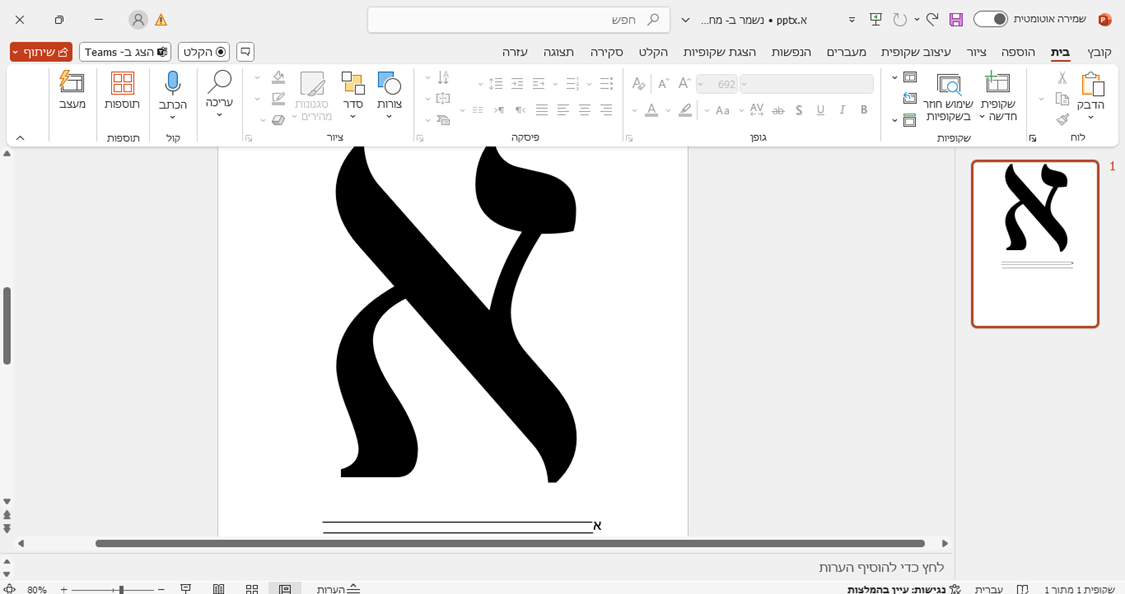Click the Save icon in title bar
Viewport: 1125px width, 594px height.
tap(956, 20)
